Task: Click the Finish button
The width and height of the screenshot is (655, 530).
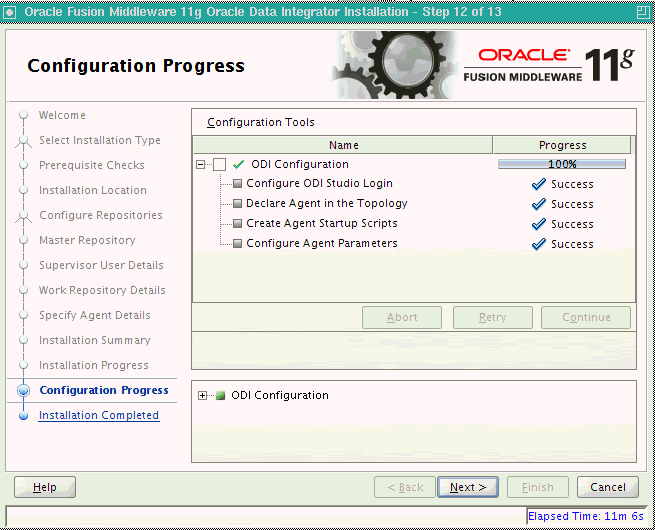Action: pos(538,487)
